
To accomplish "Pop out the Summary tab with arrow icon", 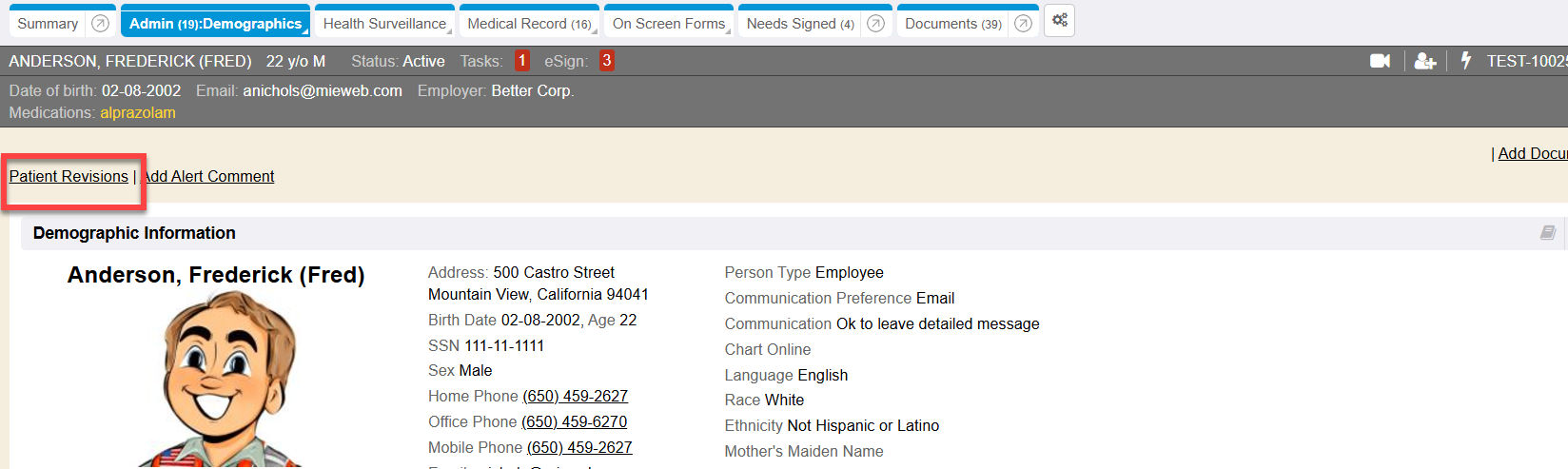I will (x=100, y=24).
